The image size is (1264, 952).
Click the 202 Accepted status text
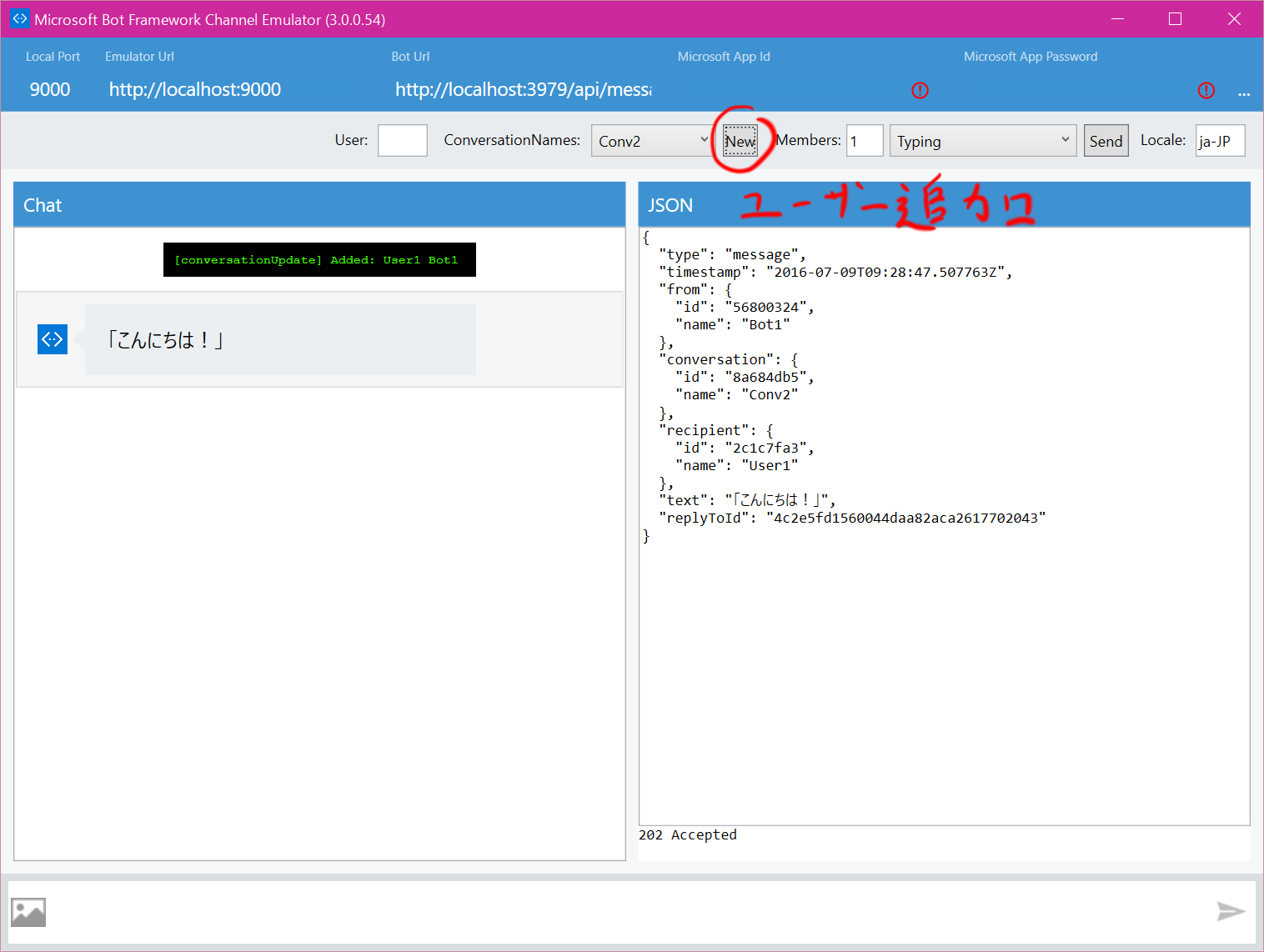click(x=688, y=834)
